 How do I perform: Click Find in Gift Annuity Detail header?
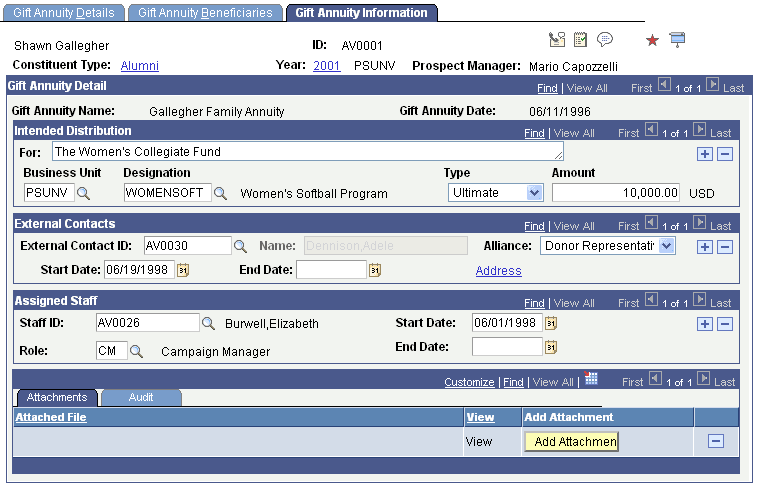[547, 88]
